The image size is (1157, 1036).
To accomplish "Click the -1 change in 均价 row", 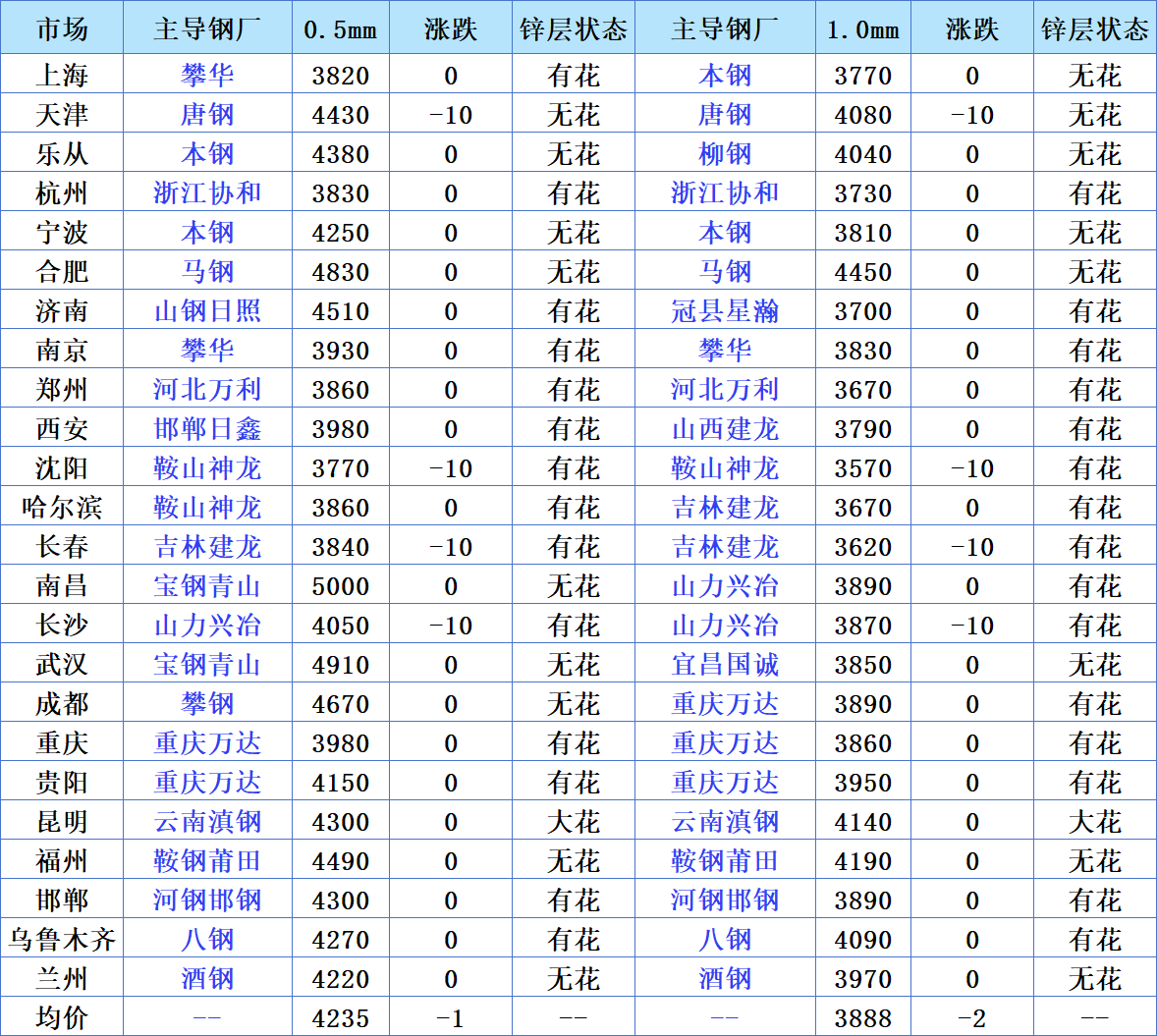I will pyautogui.click(x=450, y=1017).
